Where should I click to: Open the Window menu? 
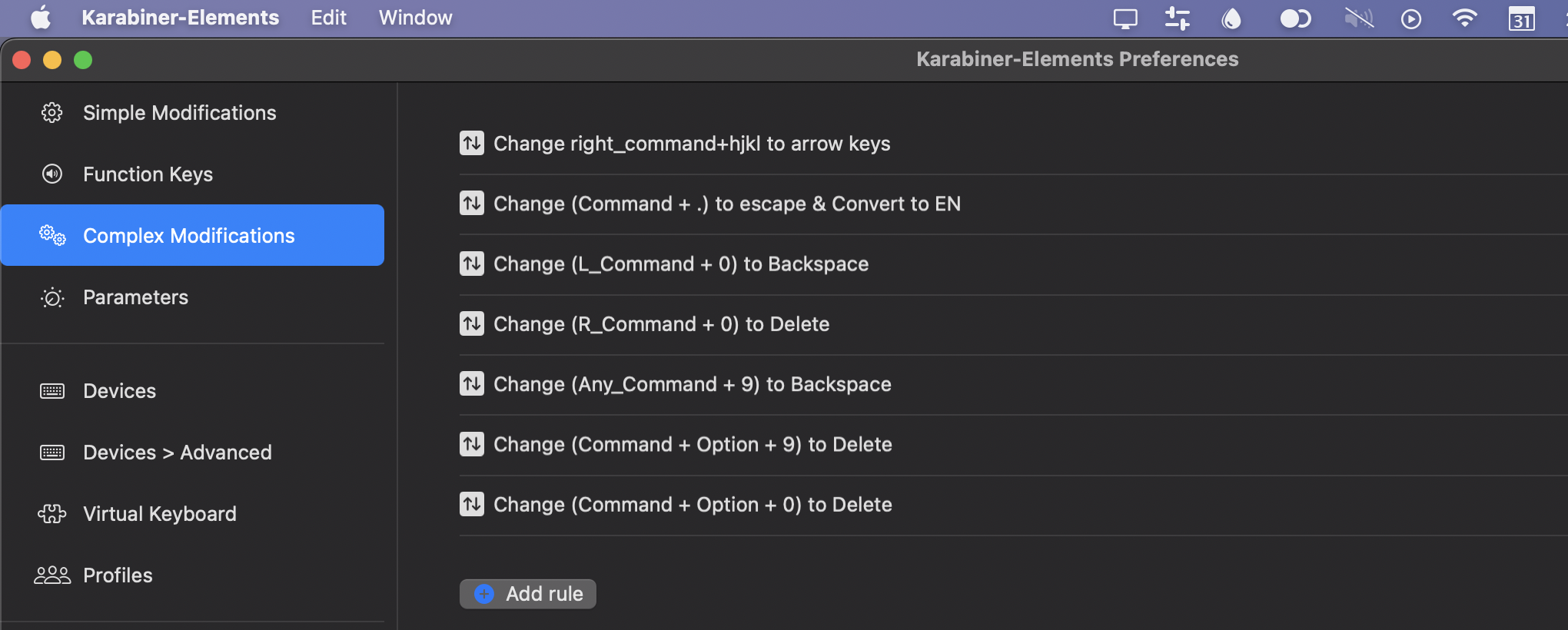pos(414,17)
